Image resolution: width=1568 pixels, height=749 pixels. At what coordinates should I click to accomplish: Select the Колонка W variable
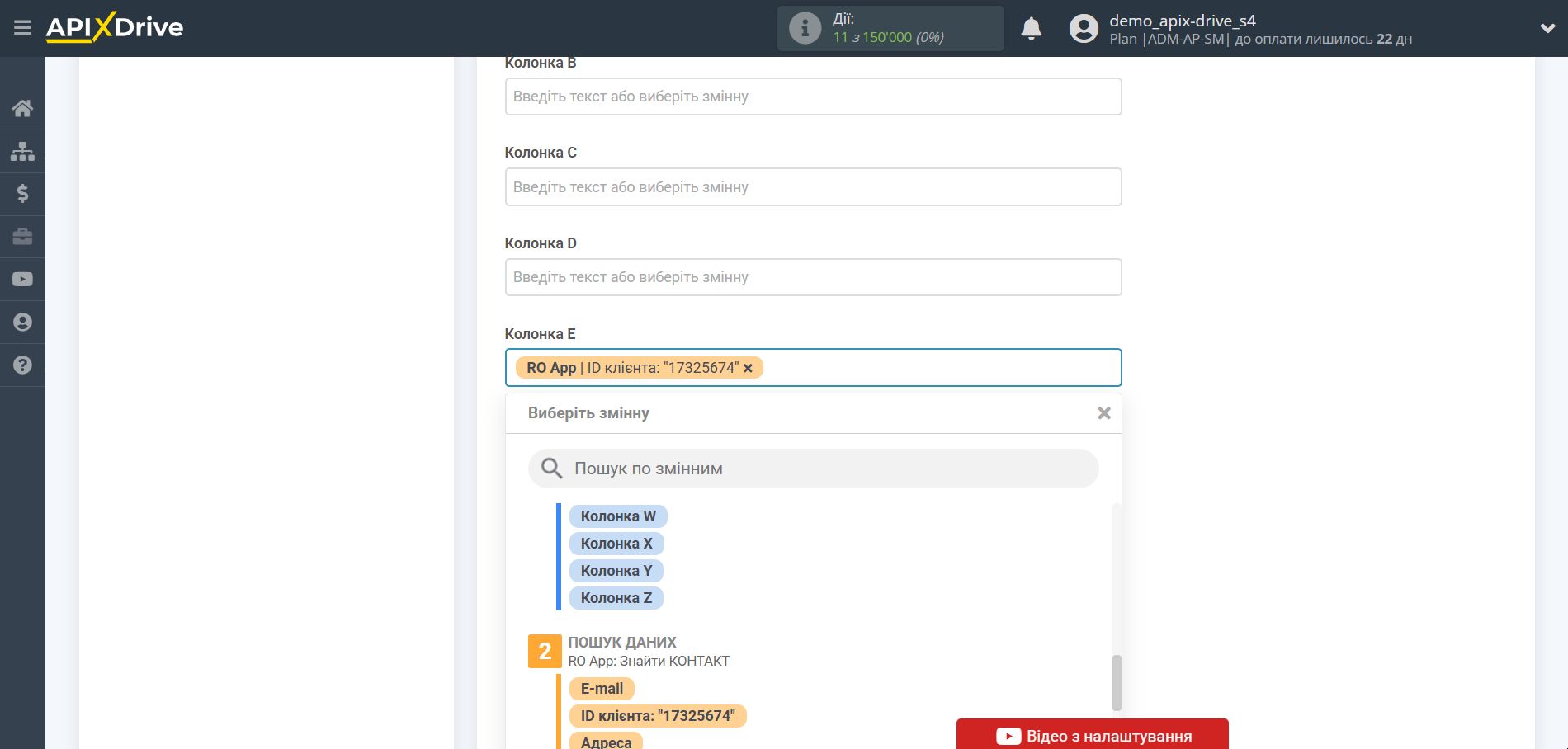[617, 516]
